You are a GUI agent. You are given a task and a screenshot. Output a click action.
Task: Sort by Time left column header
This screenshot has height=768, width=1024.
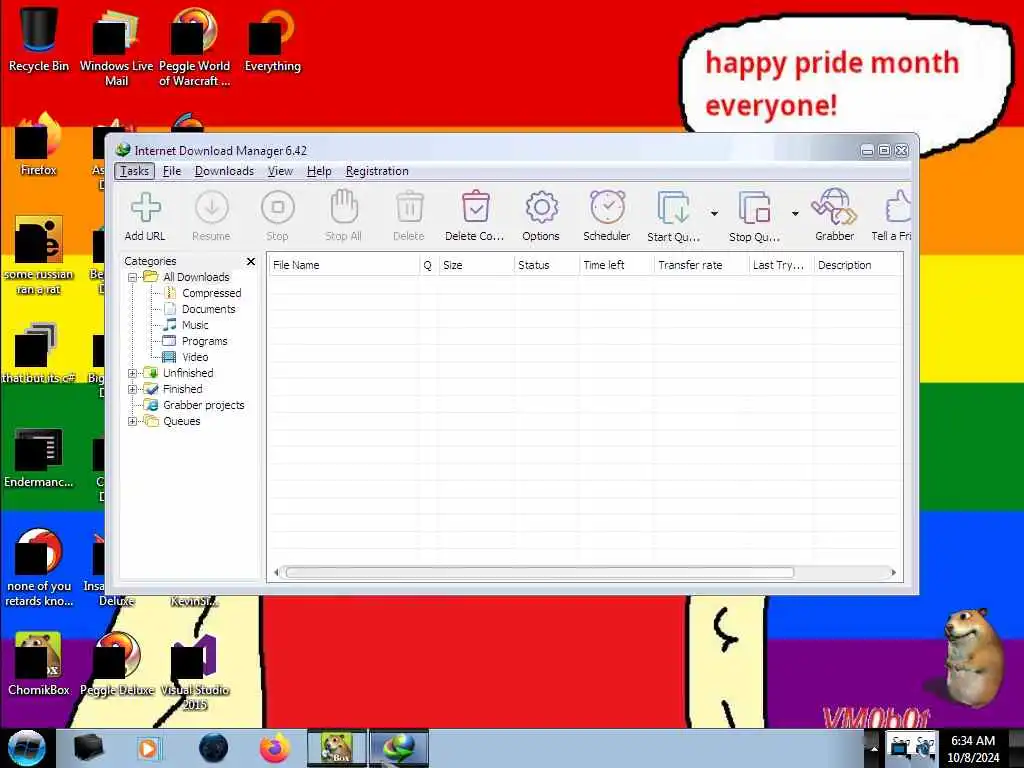[616, 265]
